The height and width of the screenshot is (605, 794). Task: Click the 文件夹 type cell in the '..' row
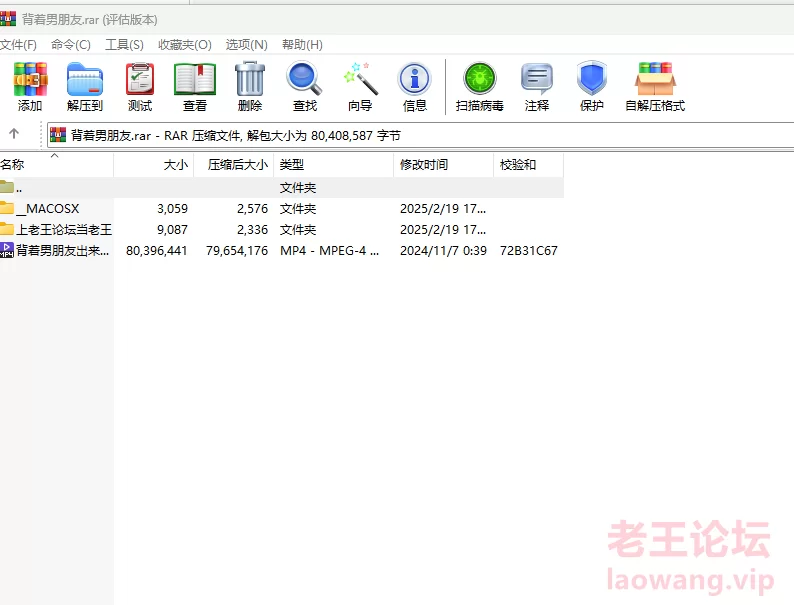298,188
